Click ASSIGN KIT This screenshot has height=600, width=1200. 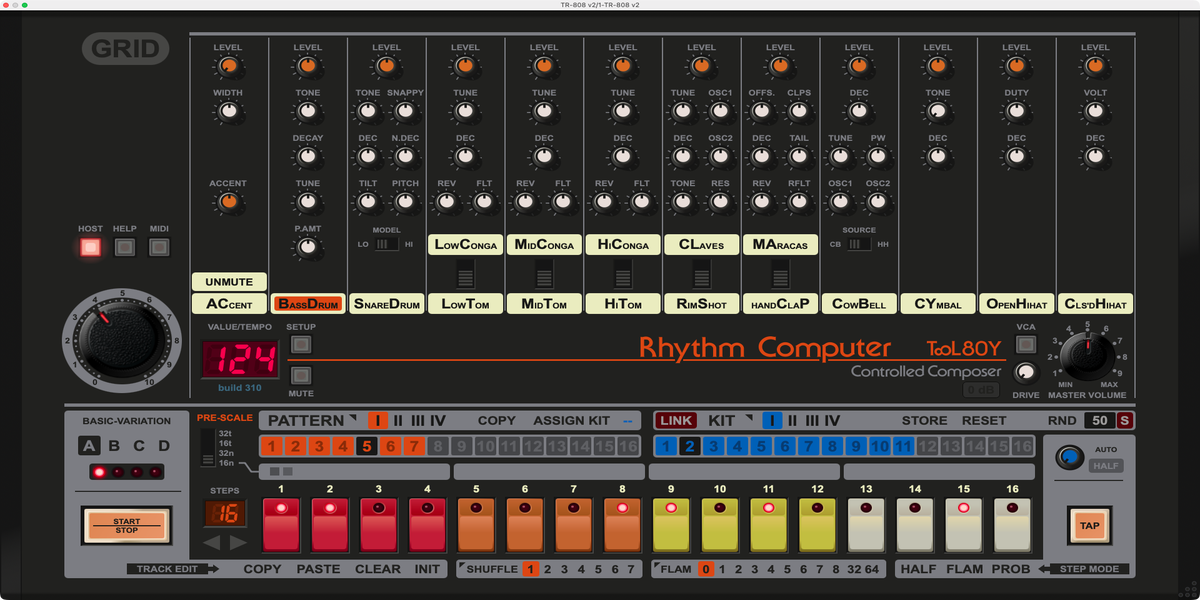tap(571, 421)
